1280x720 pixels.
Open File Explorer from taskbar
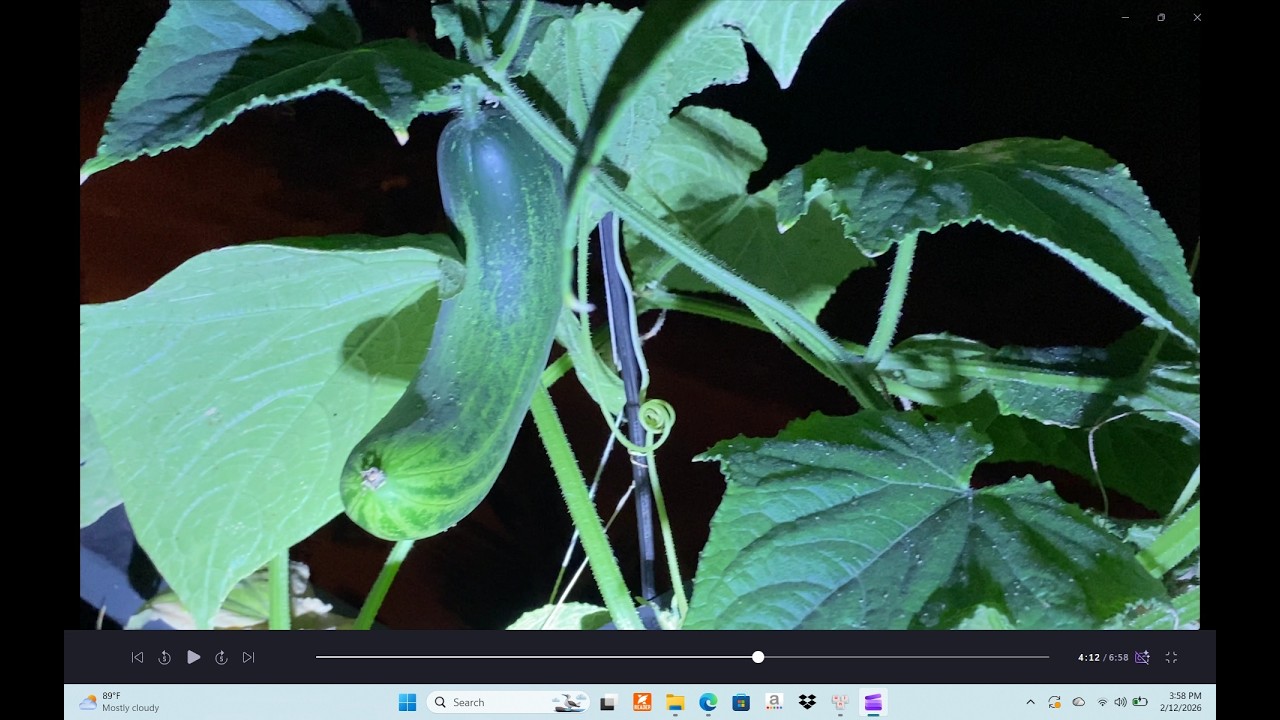[675, 702]
